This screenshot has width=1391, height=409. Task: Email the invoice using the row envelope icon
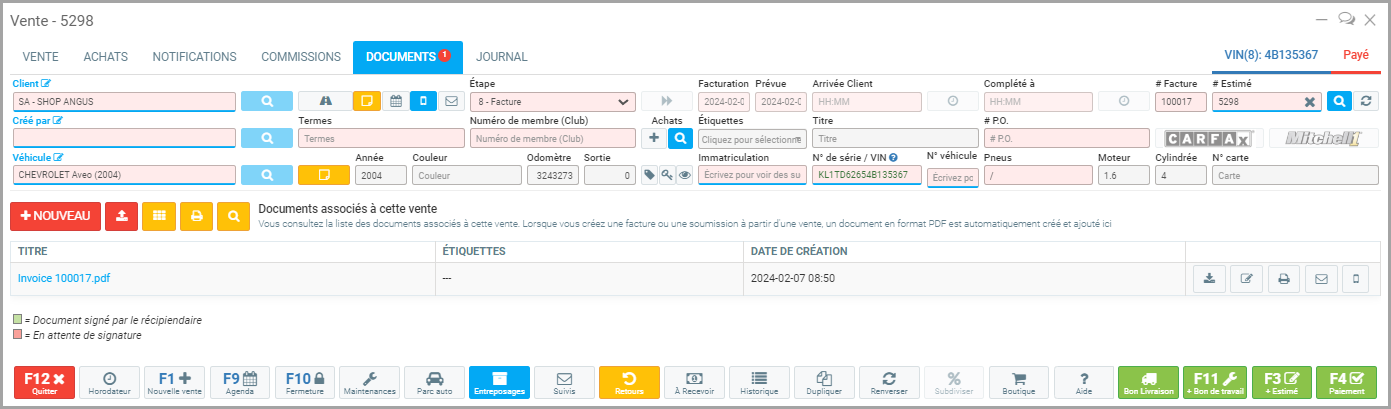(x=1320, y=279)
